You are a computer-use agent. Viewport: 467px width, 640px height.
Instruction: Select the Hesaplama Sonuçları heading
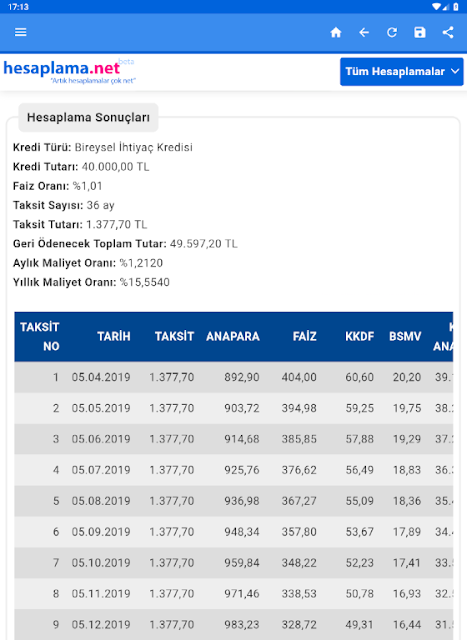(88, 118)
